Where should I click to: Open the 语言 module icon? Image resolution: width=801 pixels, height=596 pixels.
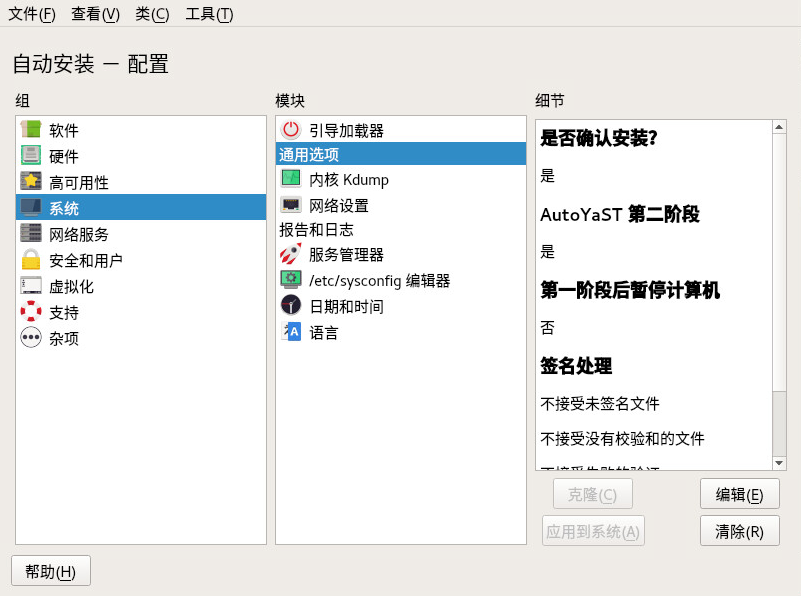(289, 329)
